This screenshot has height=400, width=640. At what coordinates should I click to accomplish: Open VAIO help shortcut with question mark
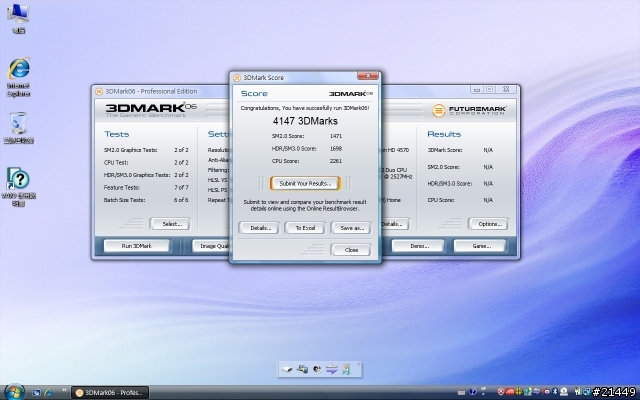(x=18, y=187)
